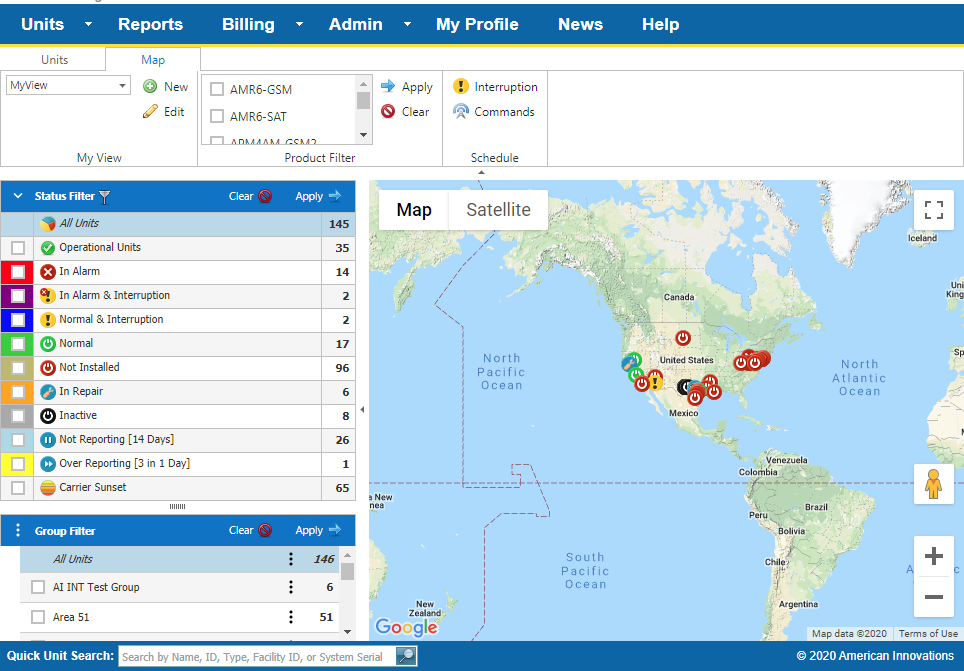964x671 pixels.
Task: Open the Admin menu
Action: [x=355, y=24]
